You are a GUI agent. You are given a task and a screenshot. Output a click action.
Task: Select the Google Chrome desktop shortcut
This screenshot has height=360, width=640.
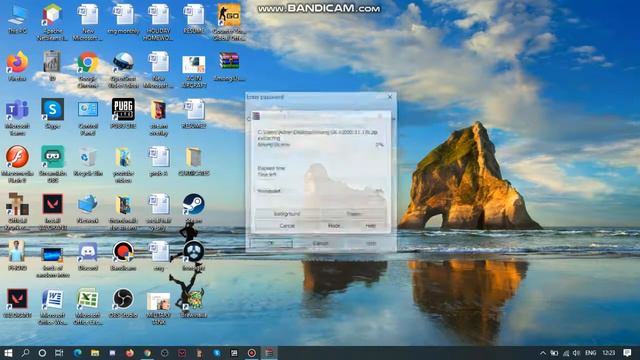[x=87, y=69]
